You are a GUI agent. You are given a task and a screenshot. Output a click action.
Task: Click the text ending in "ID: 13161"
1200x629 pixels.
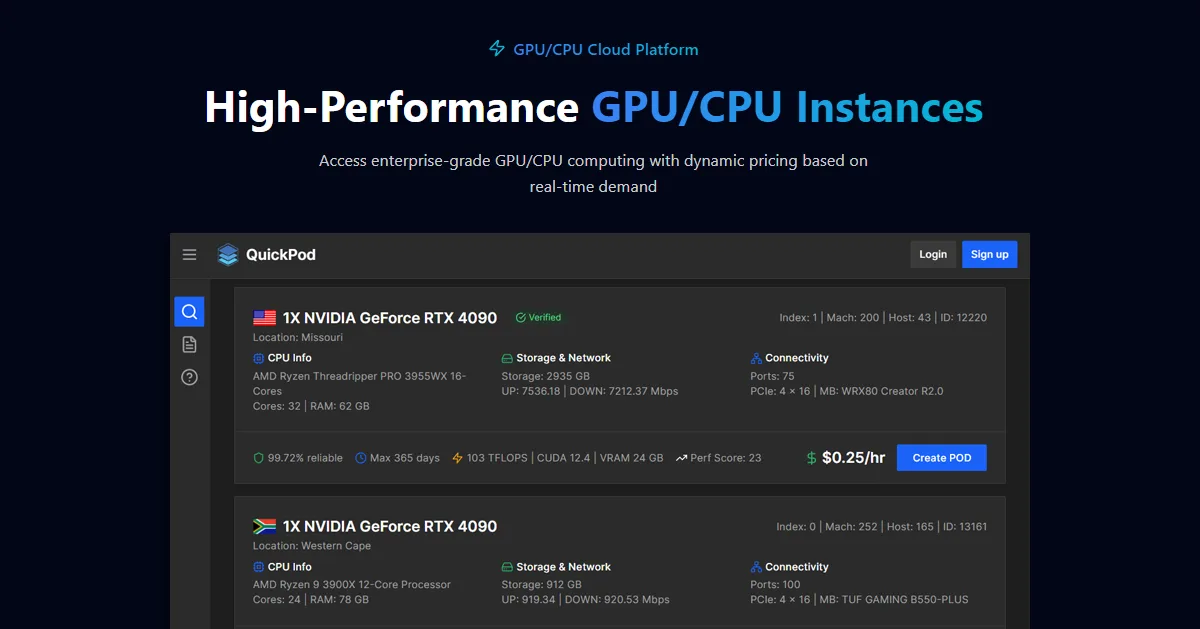[882, 527]
